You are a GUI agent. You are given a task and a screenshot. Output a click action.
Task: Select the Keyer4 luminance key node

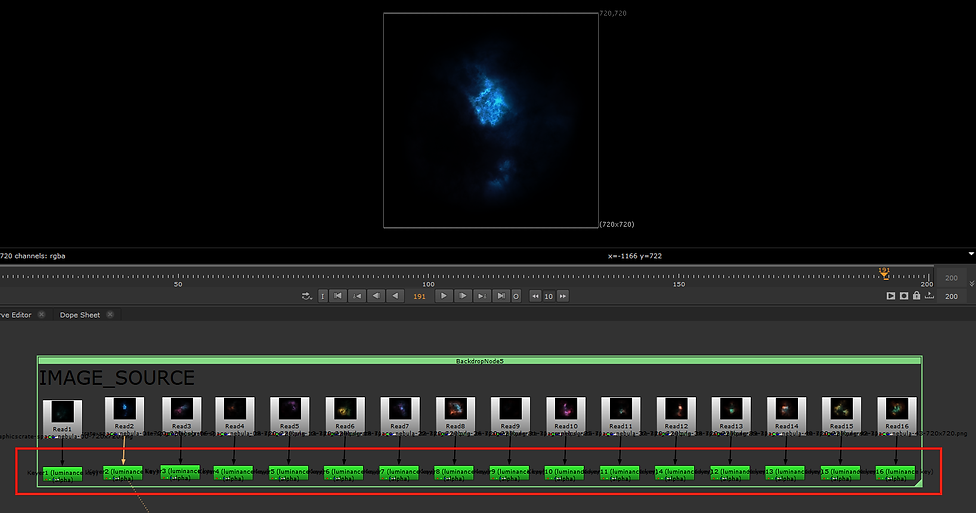click(233, 473)
